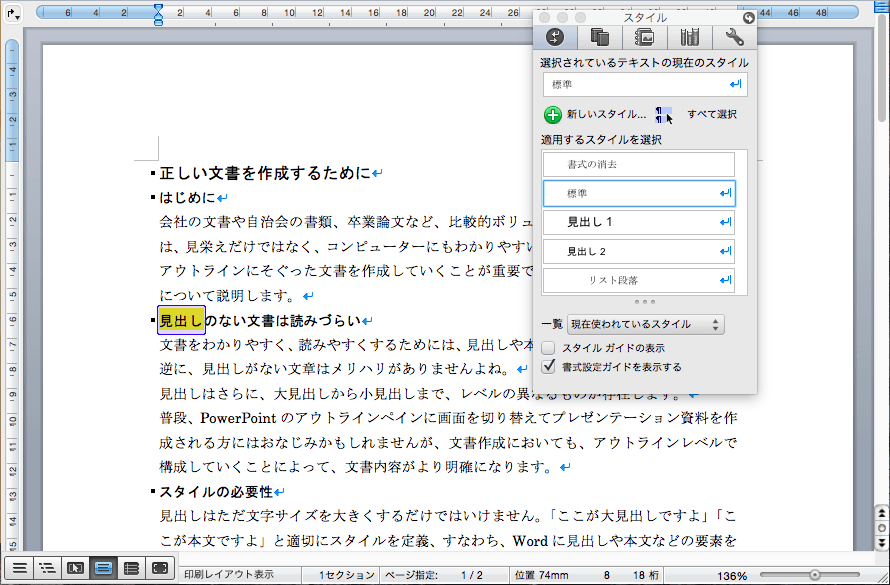The image size is (890, 585).
Task: Enable the スタイル ガイドの表示 checkbox
Action: (548, 348)
